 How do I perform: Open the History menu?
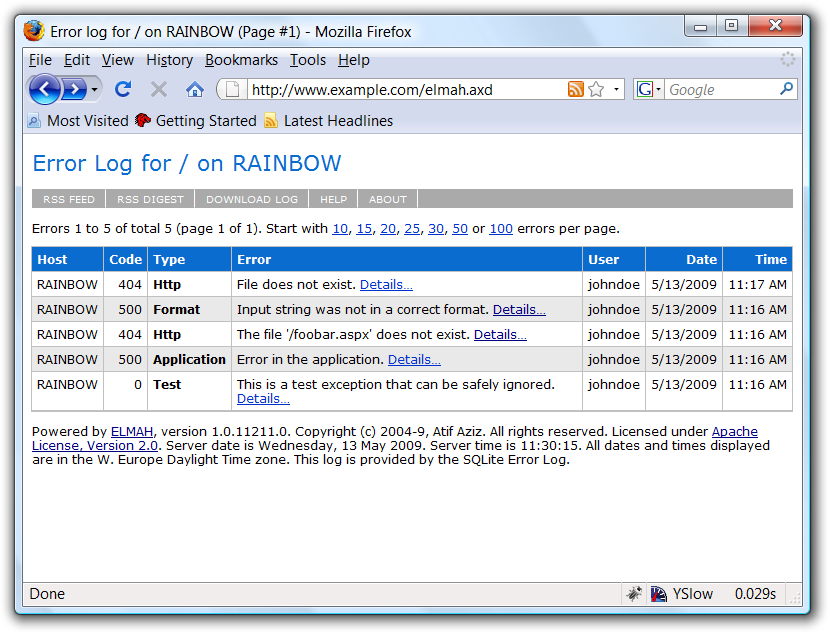coord(169,60)
